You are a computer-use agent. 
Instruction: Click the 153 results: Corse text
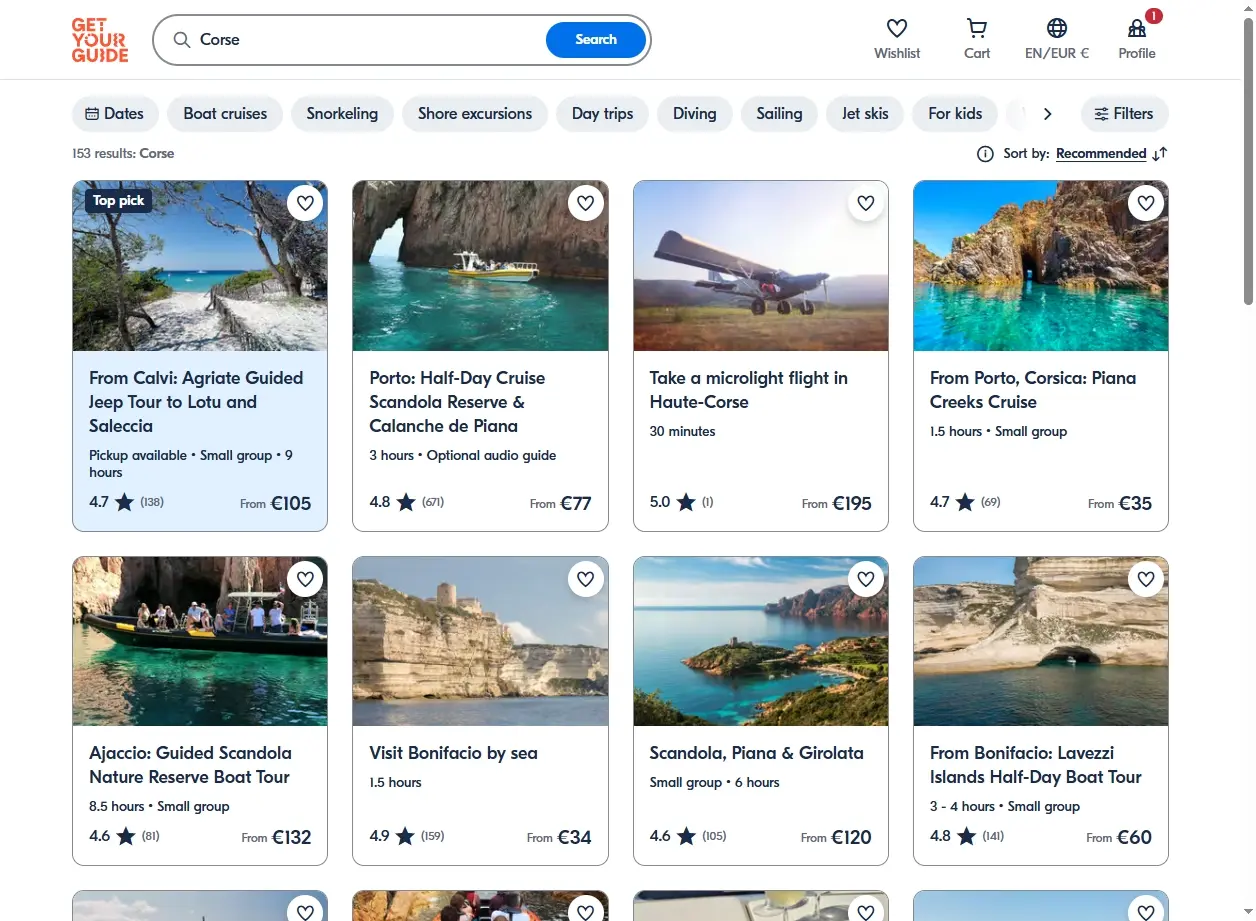tap(123, 153)
